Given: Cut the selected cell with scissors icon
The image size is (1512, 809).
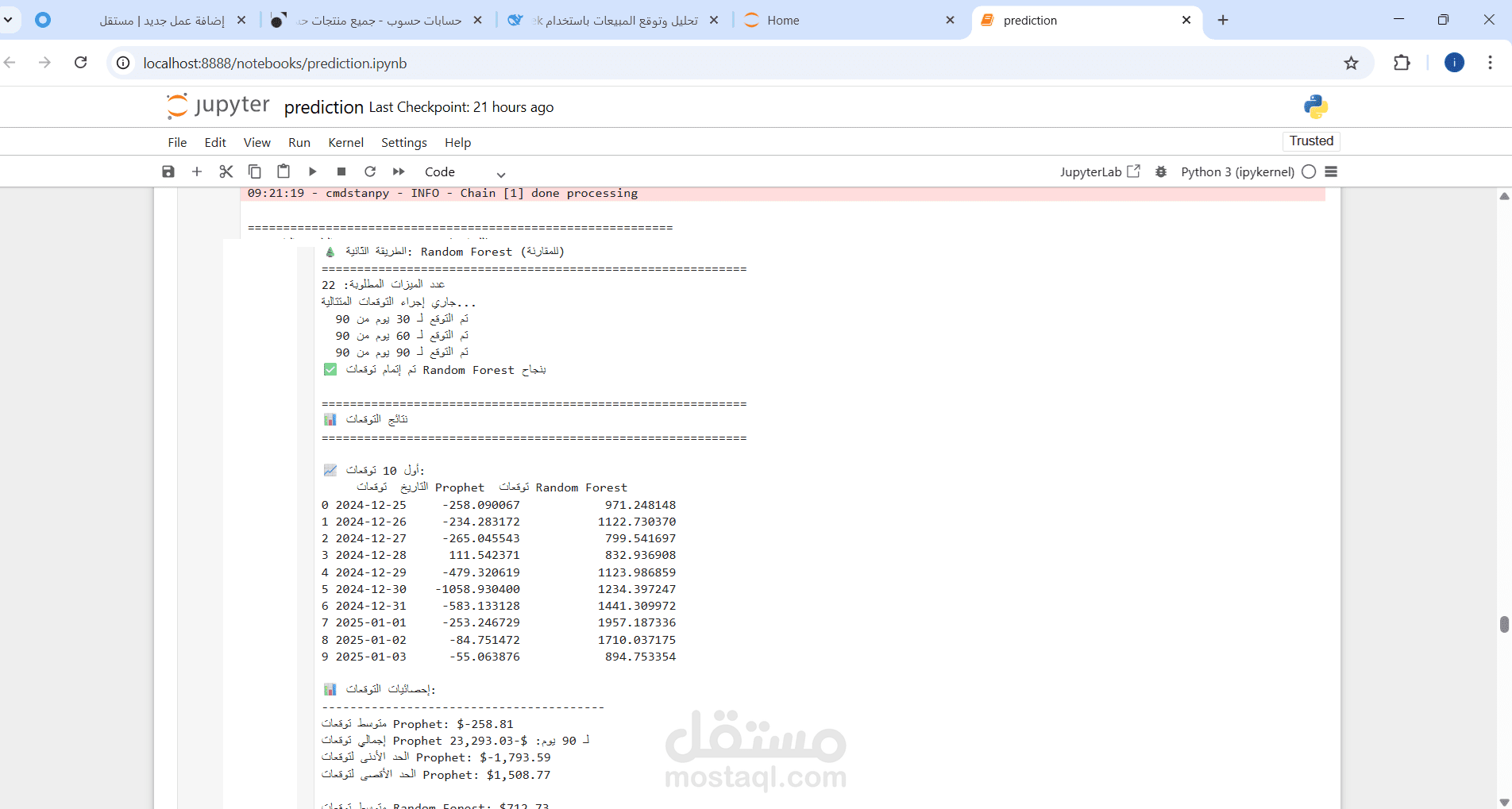Looking at the screenshot, I should pos(226,171).
